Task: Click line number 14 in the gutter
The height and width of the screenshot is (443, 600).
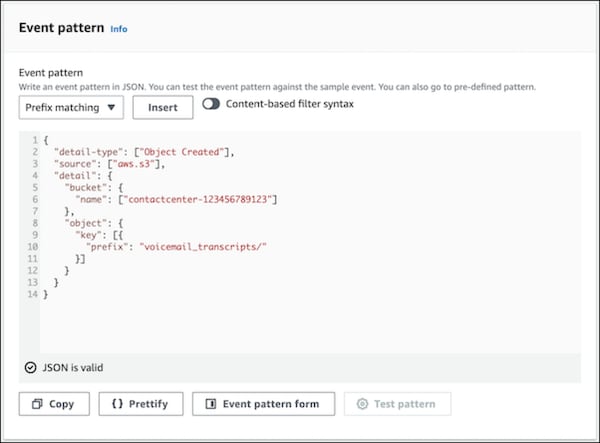Action: 33,294
